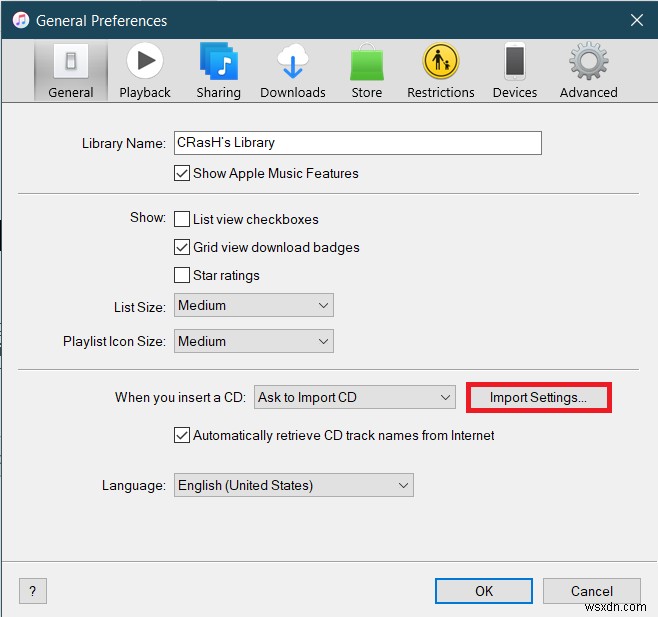Open the General preferences pane
Screen dimensions: 658x617
[70, 71]
